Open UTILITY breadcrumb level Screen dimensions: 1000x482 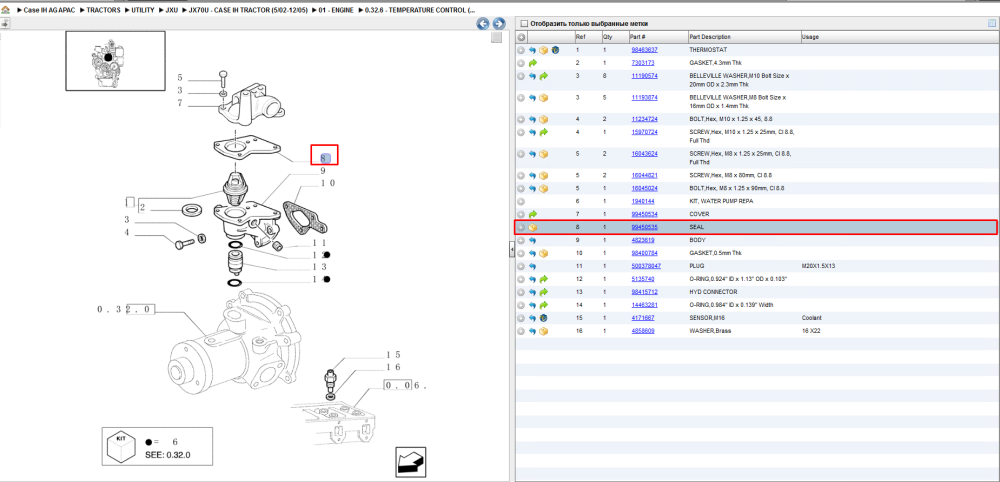pyautogui.click(x=142, y=11)
